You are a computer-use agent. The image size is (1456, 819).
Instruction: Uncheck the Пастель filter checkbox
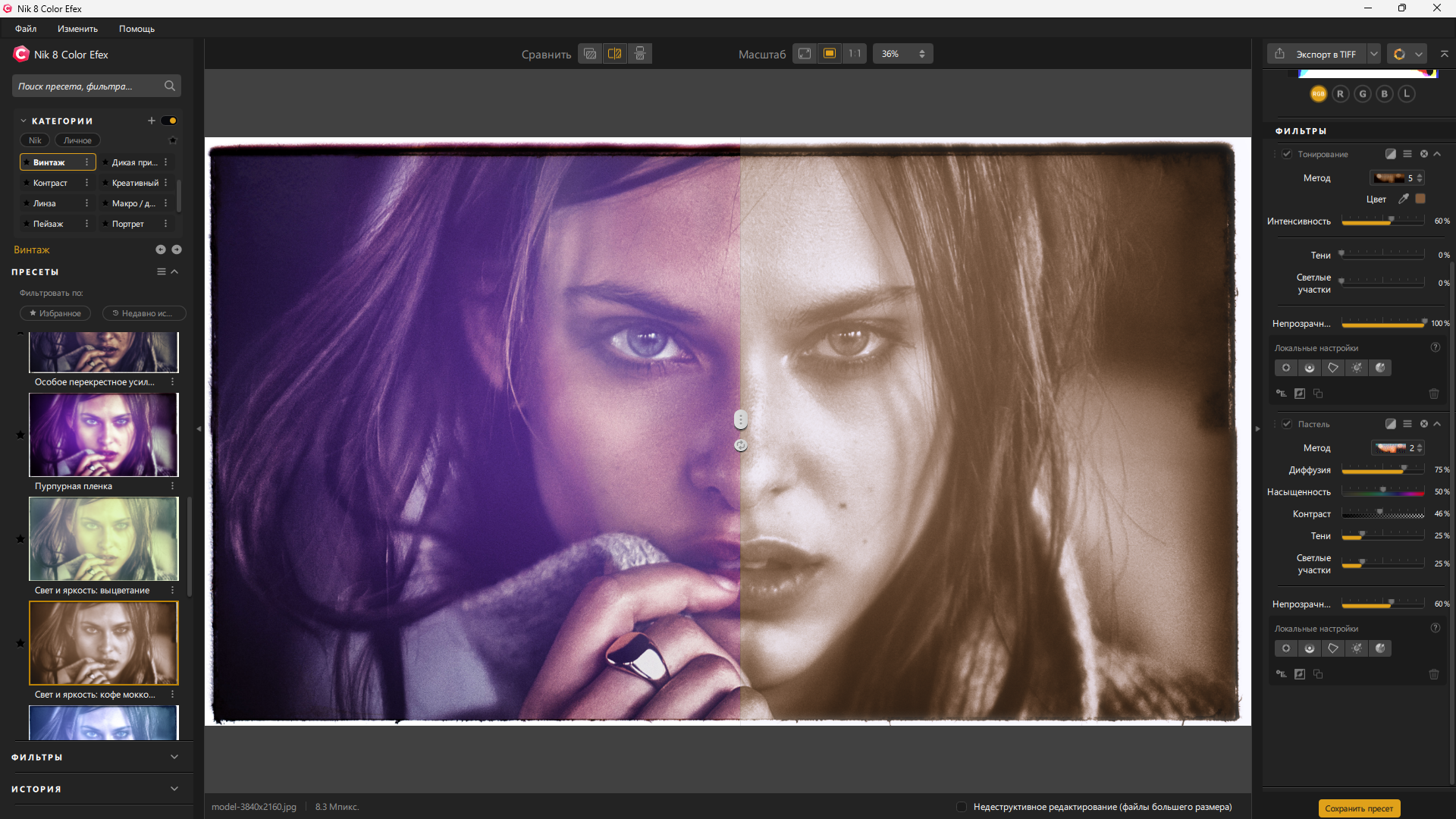point(1287,424)
